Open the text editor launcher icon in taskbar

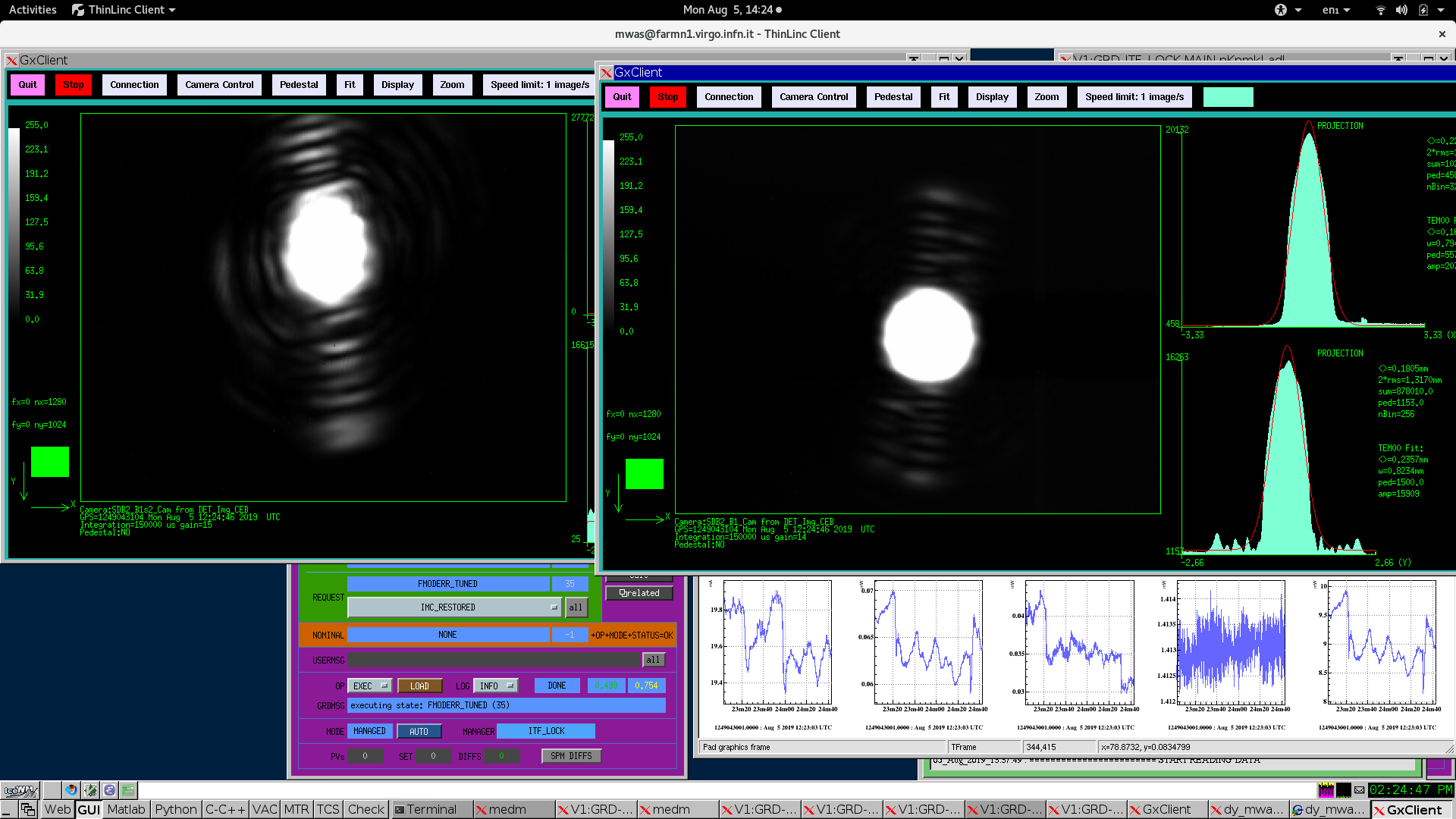tap(90, 790)
